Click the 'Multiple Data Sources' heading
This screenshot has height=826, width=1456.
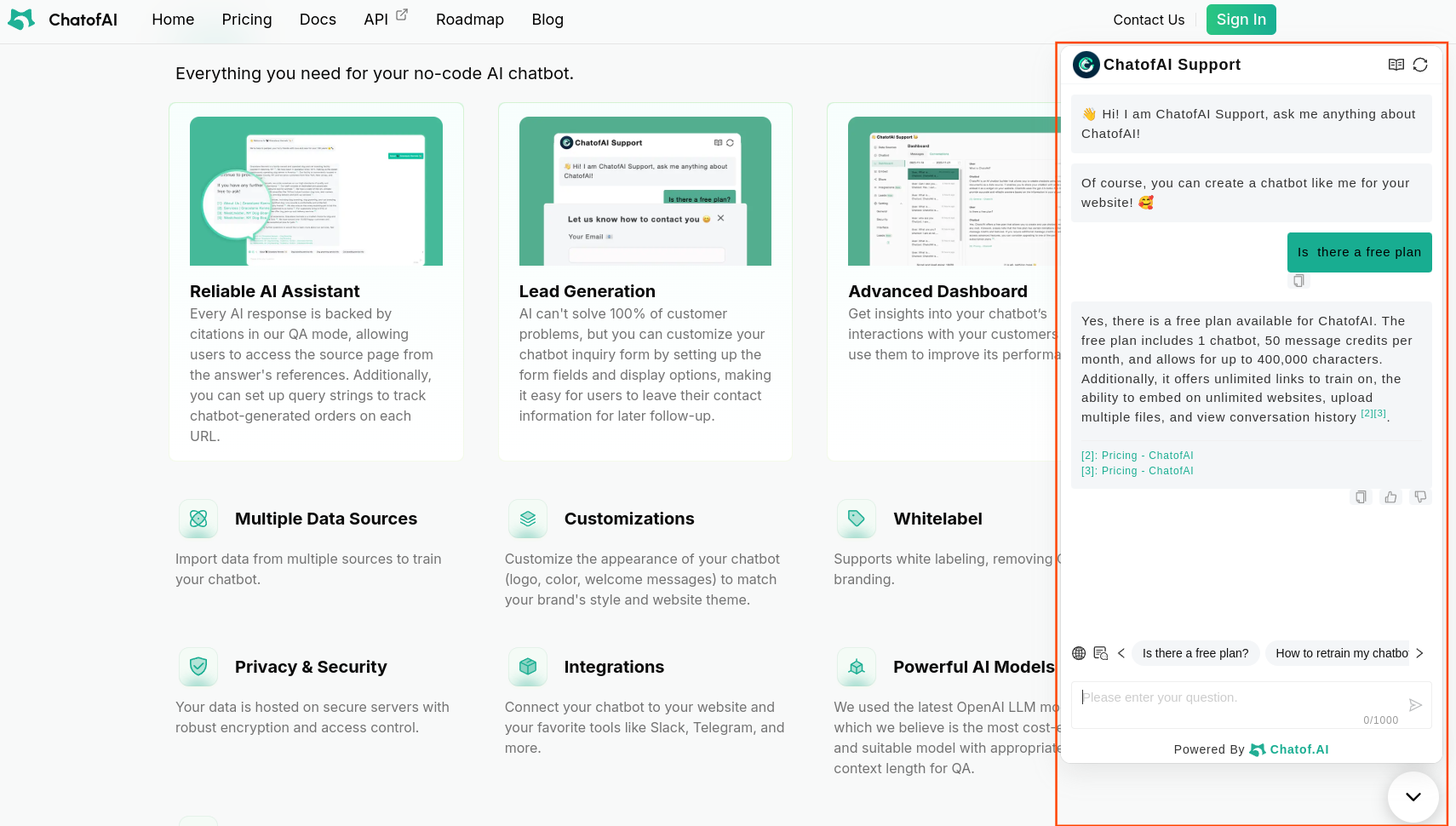pos(326,519)
